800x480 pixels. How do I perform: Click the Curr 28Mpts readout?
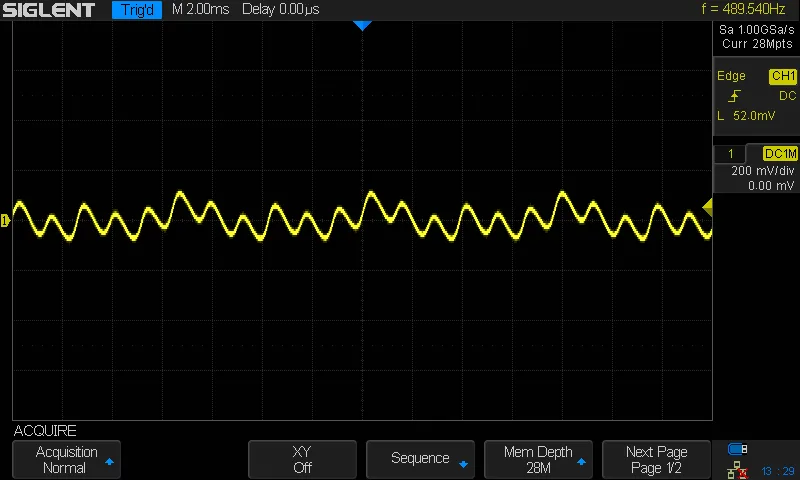[x=757, y=44]
